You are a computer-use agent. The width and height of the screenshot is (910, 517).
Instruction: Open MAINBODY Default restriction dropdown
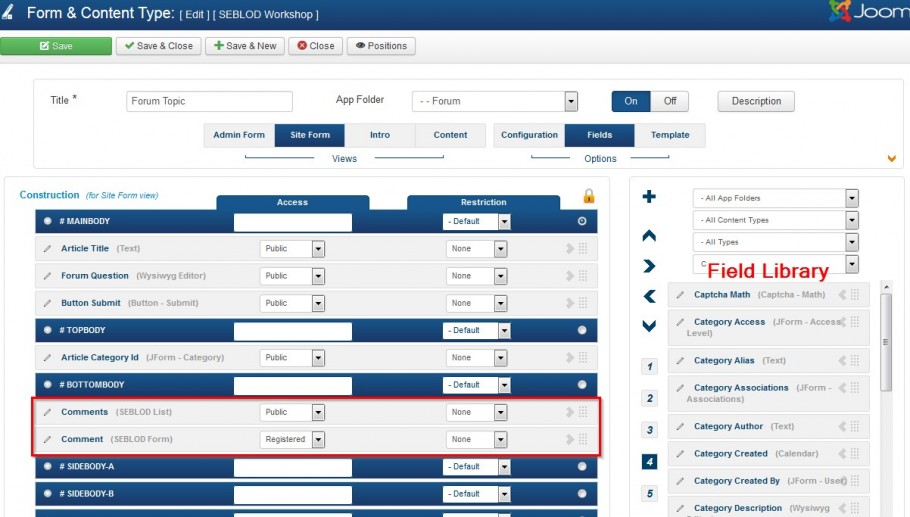click(x=476, y=221)
